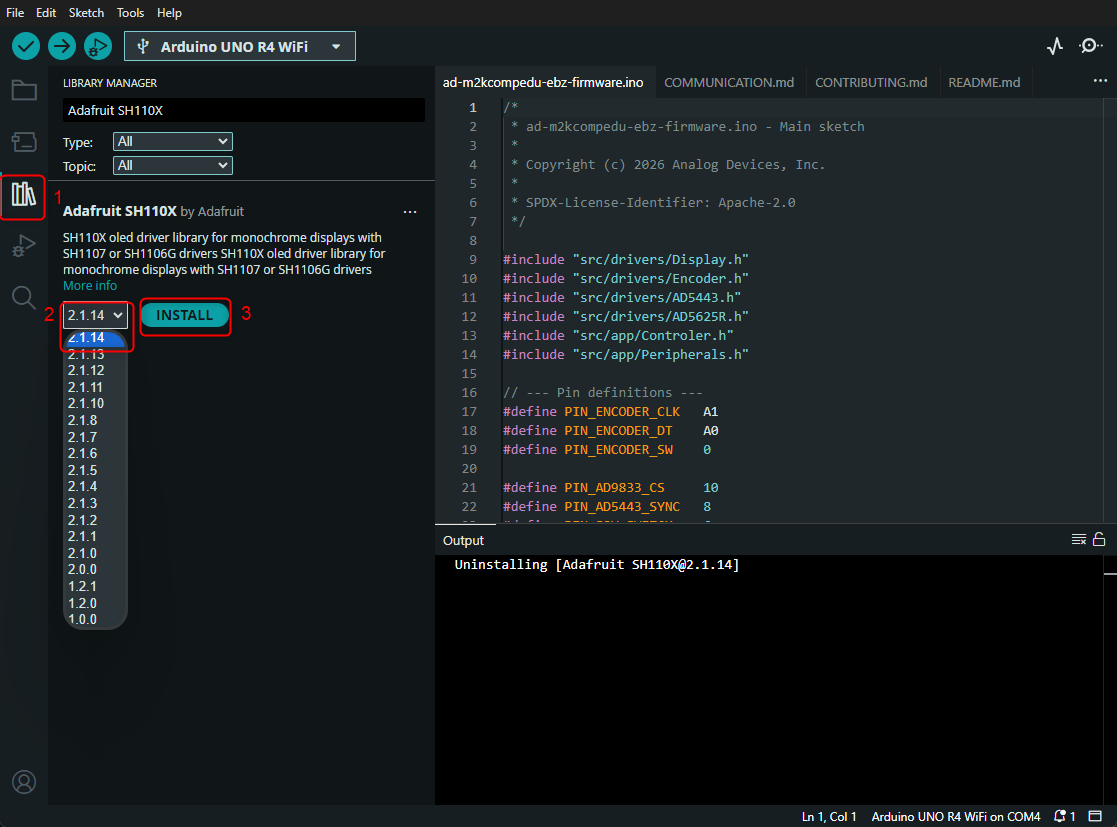
Task: Open the Edit menu
Action: point(46,13)
